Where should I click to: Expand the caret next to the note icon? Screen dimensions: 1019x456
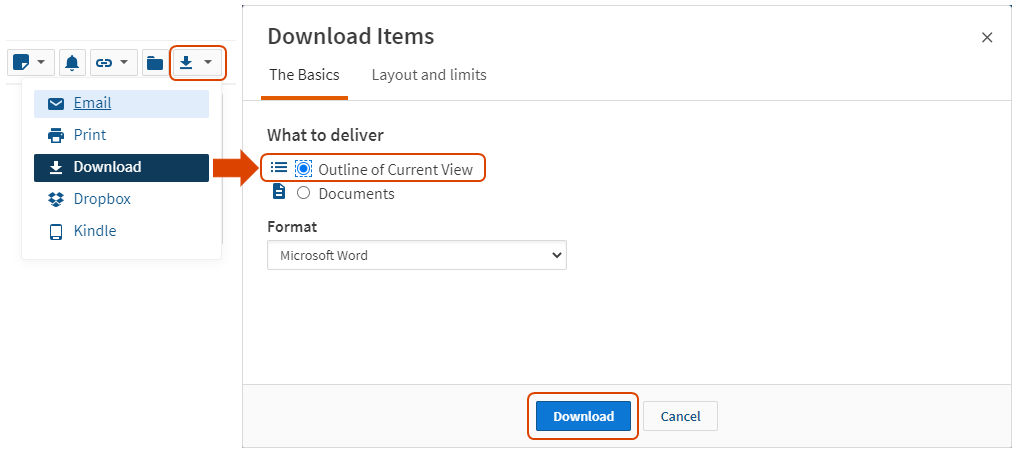tap(42, 63)
